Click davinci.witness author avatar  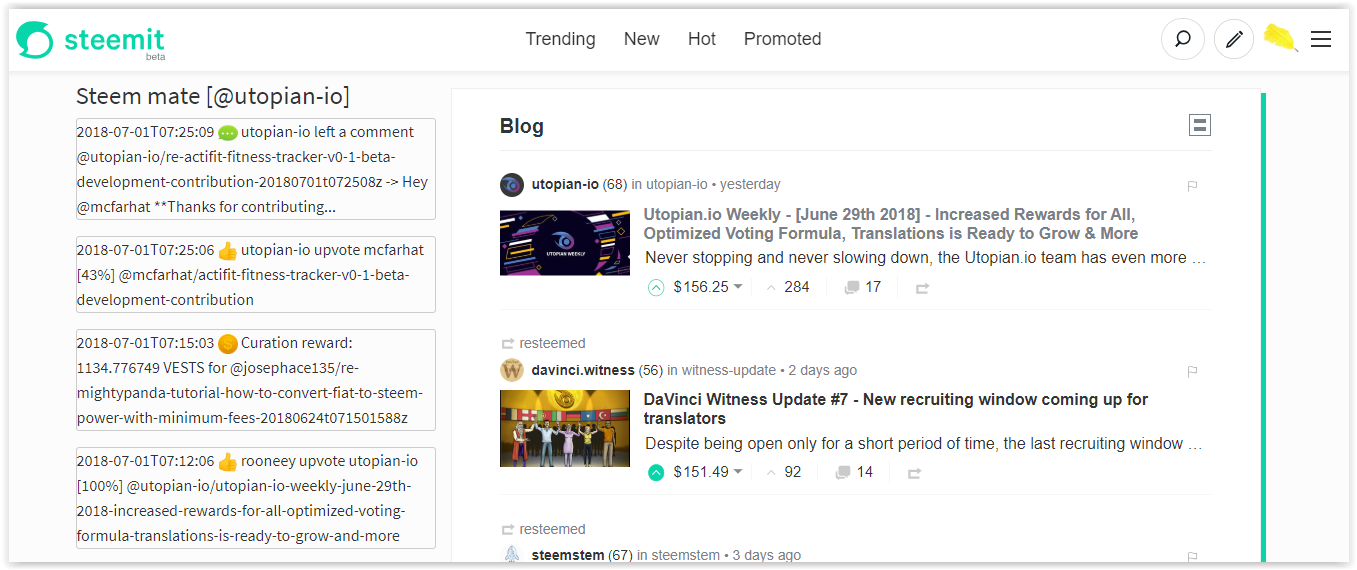click(x=512, y=370)
